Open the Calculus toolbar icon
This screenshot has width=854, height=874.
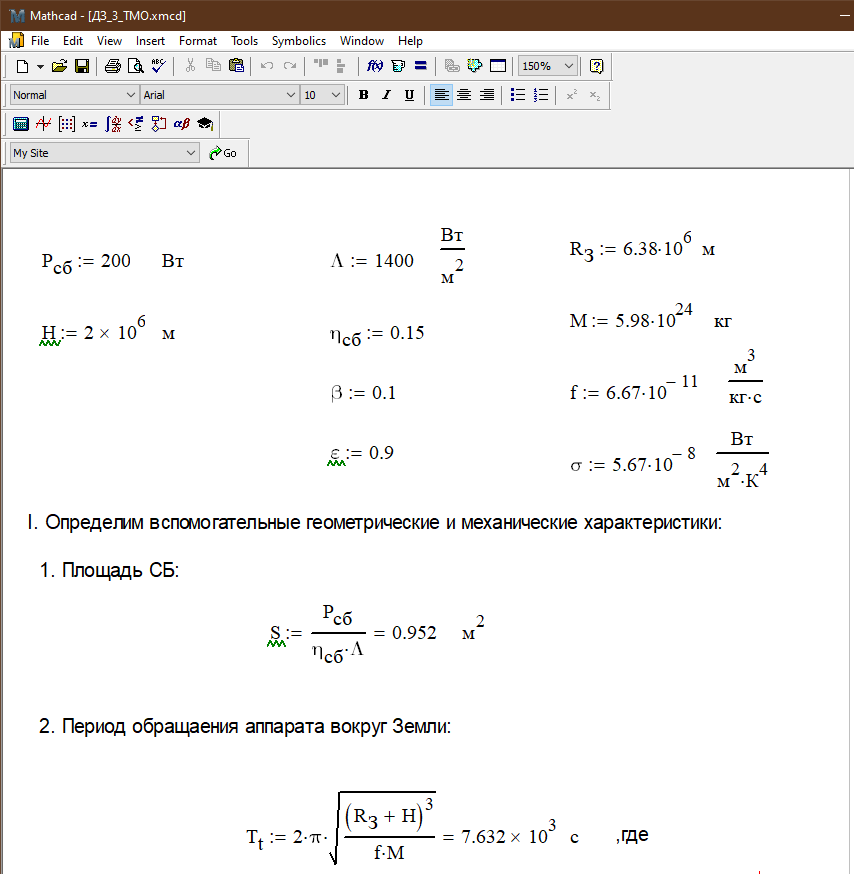[113, 124]
